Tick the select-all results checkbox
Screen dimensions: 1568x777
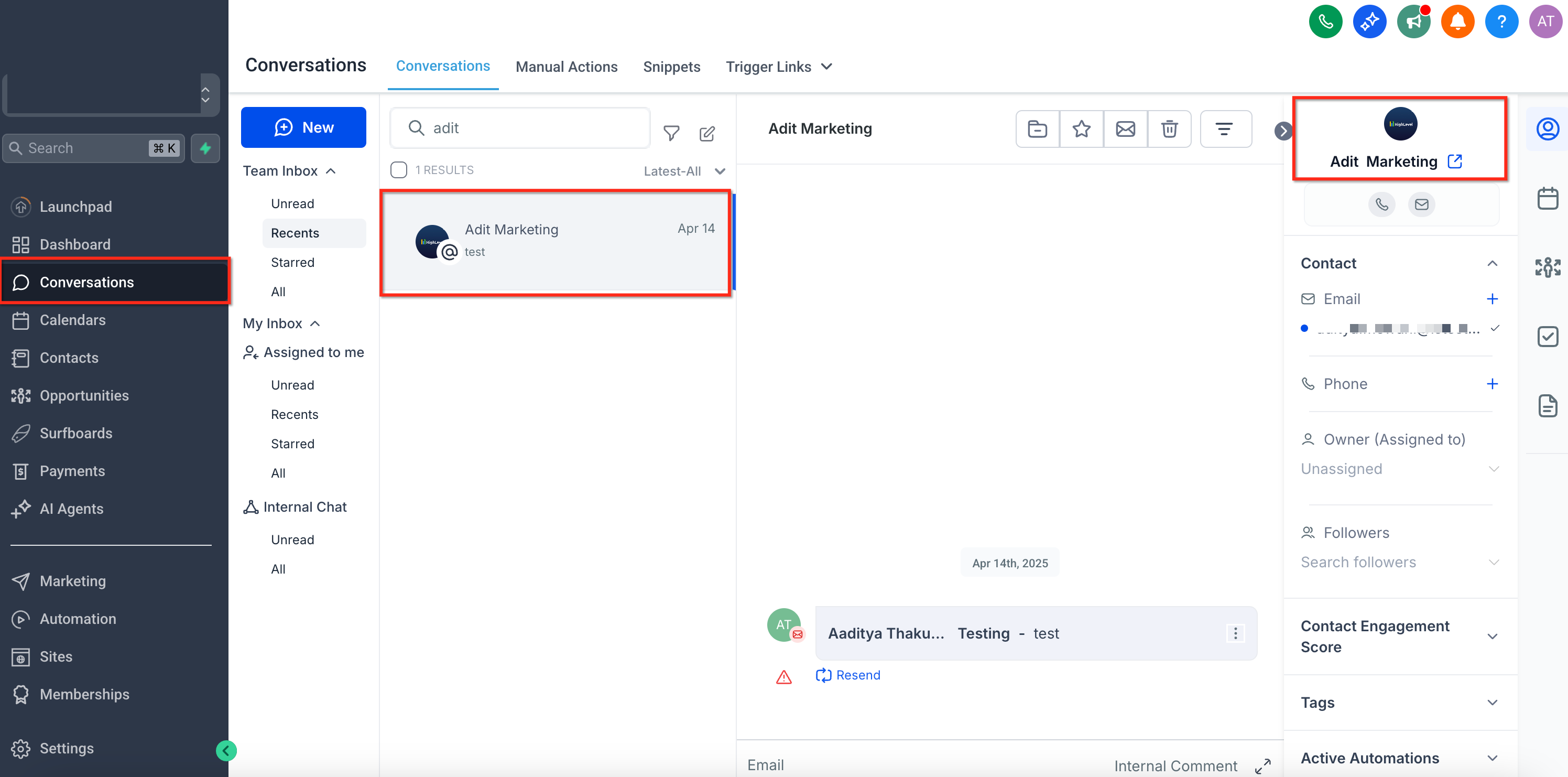399,170
